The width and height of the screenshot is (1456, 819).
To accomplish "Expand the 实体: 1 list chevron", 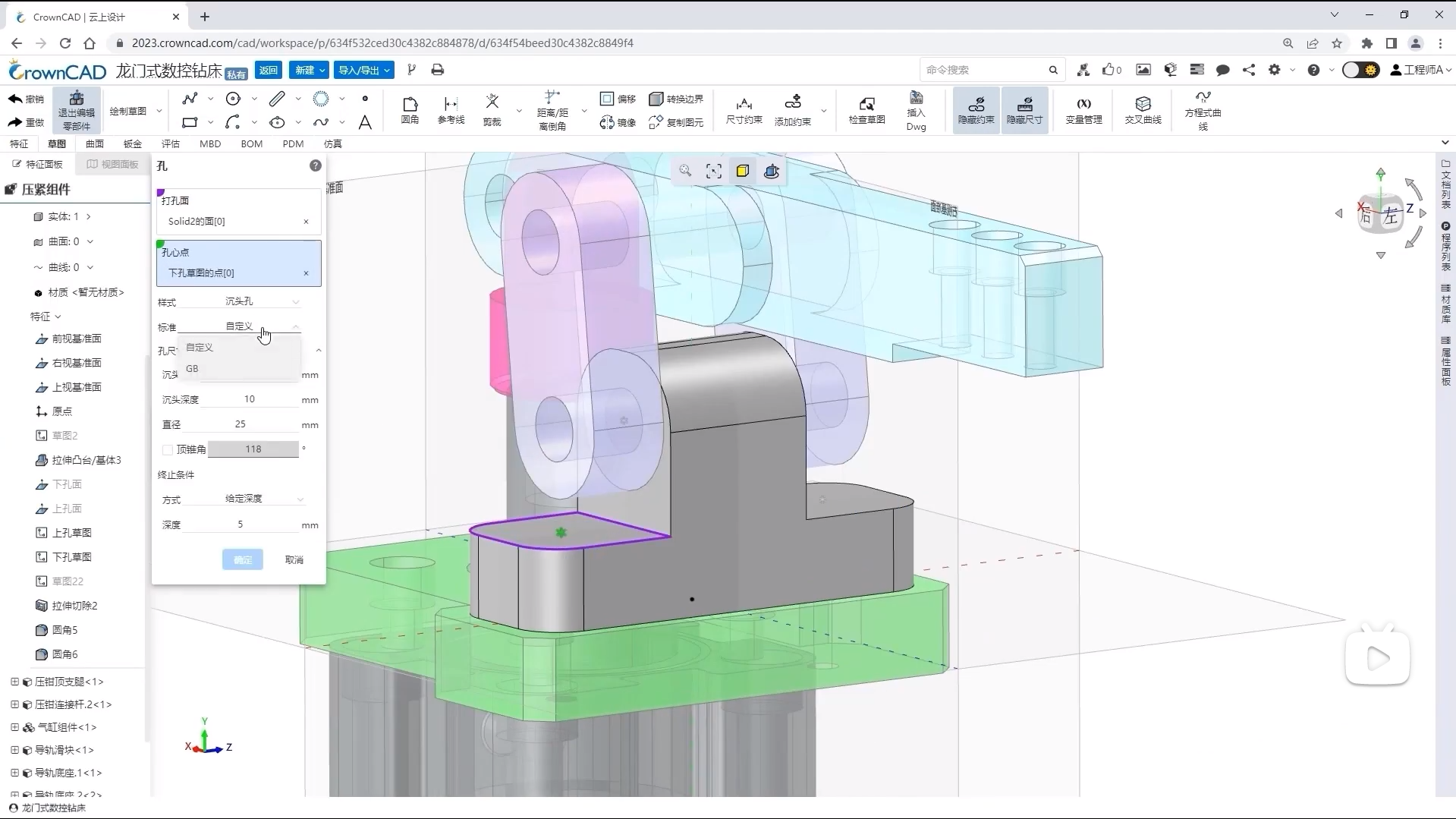I will click(x=89, y=217).
